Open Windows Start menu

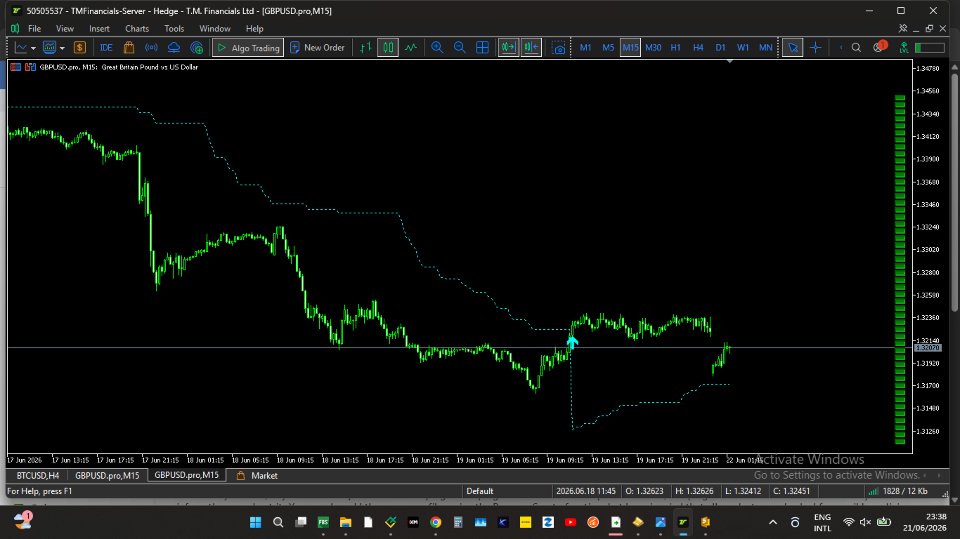(255, 522)
